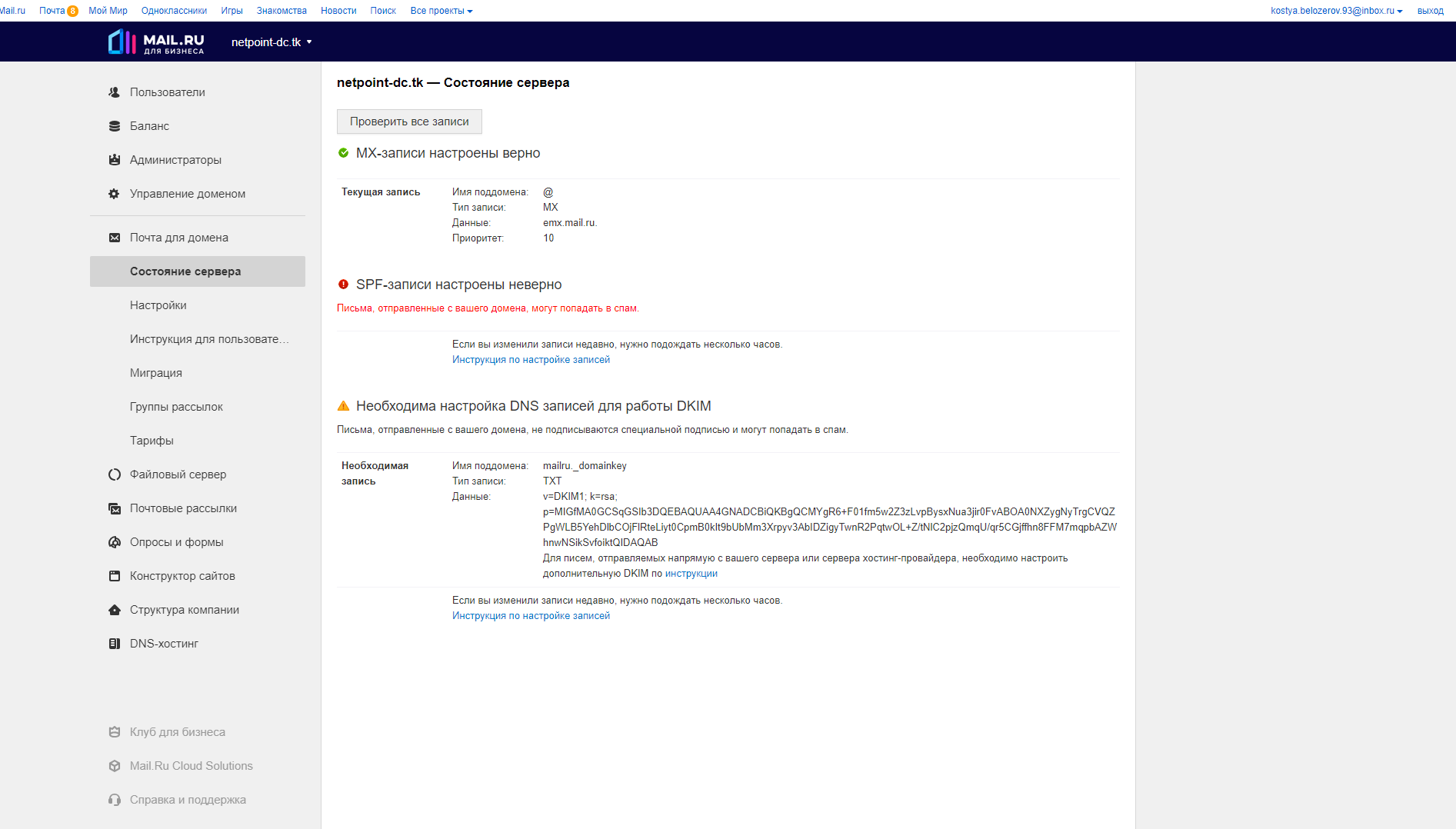The height and width of the screenshot is (829, 1456).
Task: Click the Users icon in sidebar
Action: point(115,92)
